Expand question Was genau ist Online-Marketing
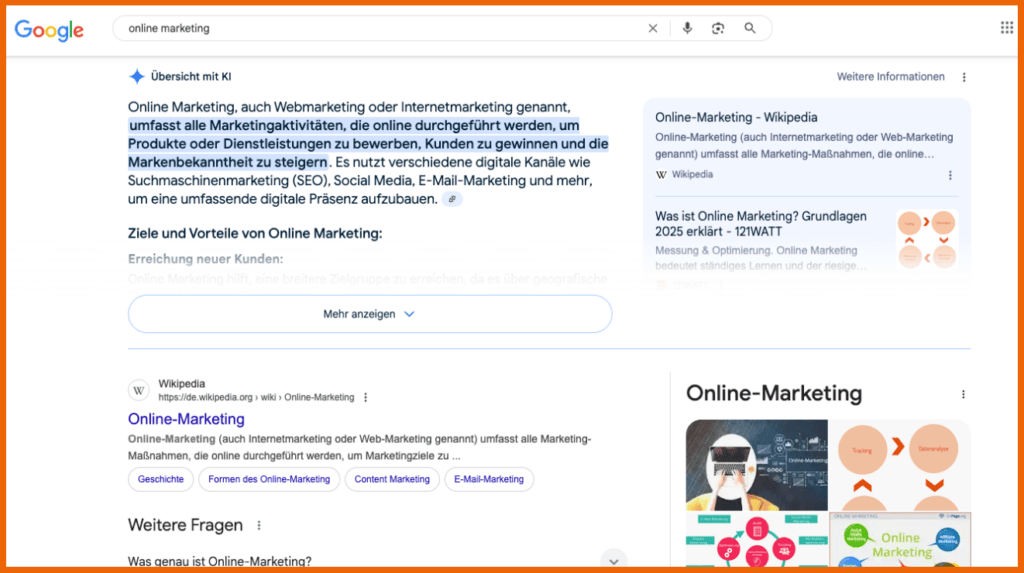Screen dimensions: 1024x573 tap(377, 561)
